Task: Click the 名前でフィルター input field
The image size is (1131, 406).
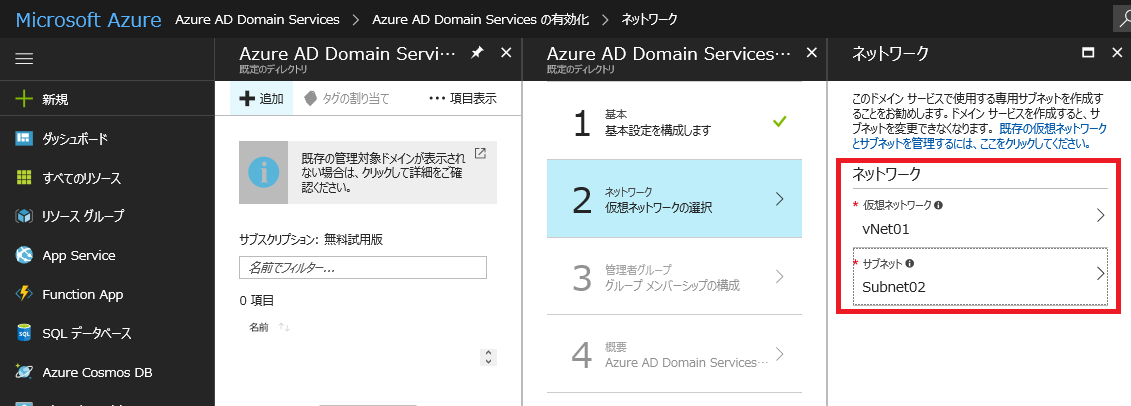Action: 363,268
